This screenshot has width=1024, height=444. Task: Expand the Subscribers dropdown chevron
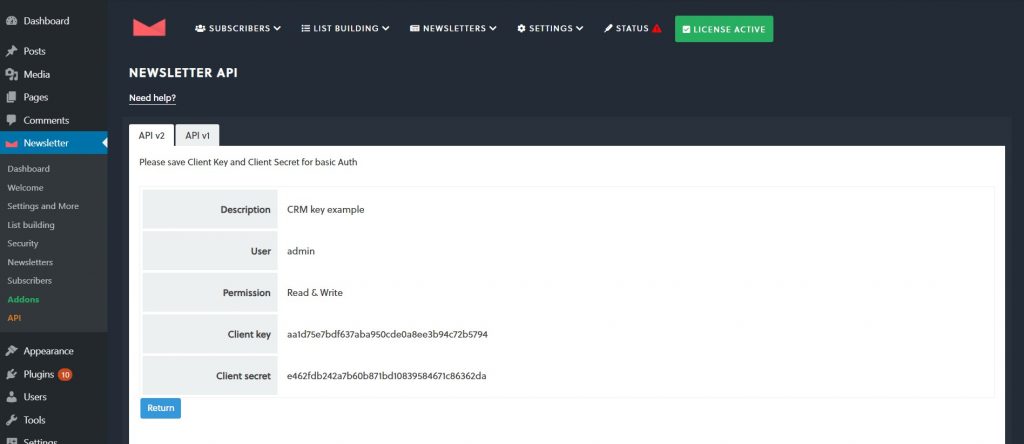pos(278,29)
